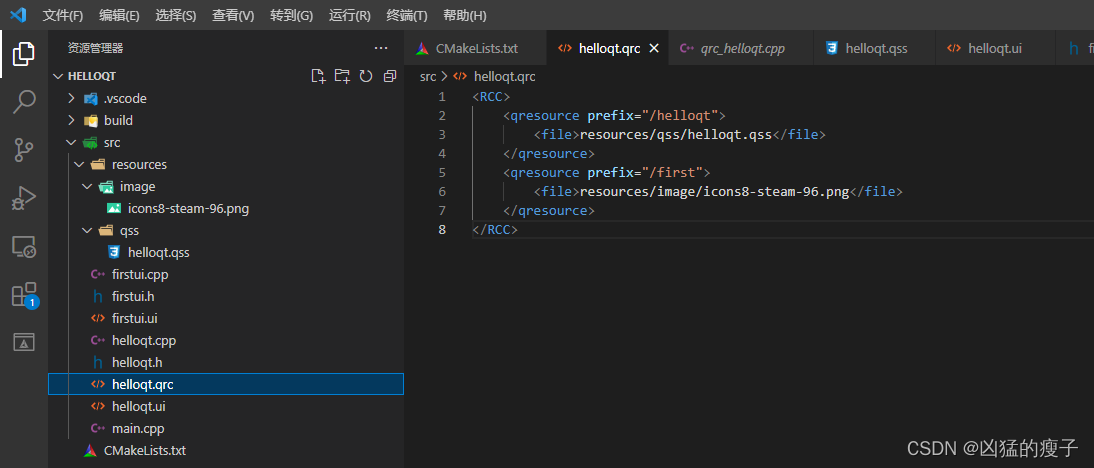Click New Folder icon in explorer header
The width and height of the screenshot is (1094, 468).
[x=342, y=76]
